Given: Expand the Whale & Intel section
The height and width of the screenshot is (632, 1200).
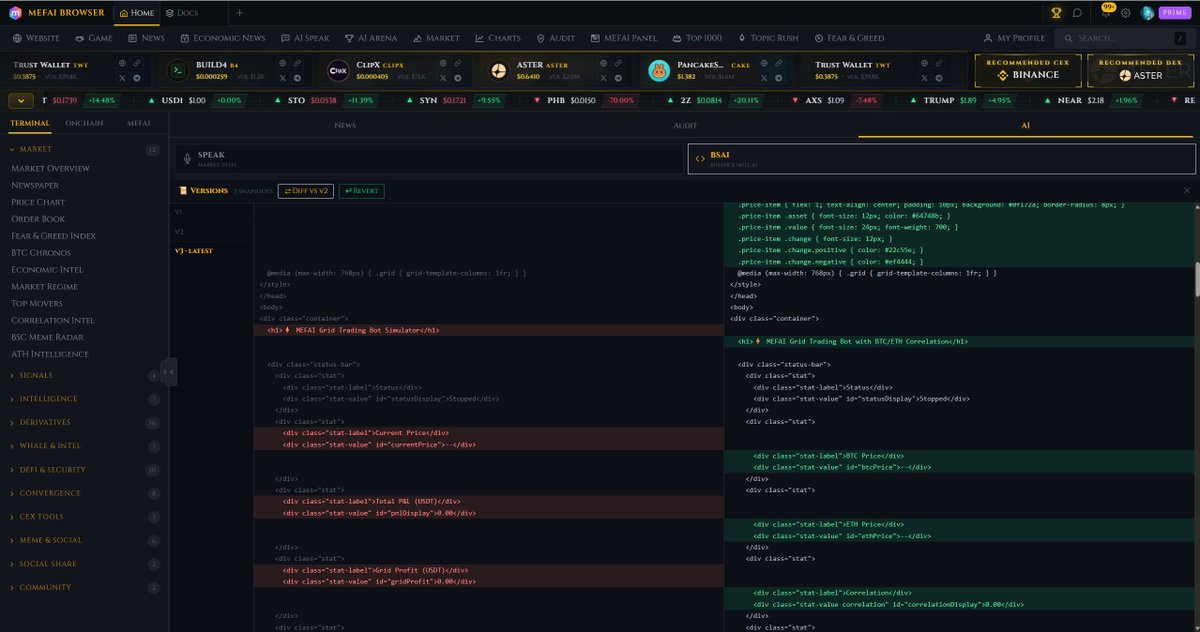Looking at the screenshot, I should pyautogui.click(x=84, y=446).
